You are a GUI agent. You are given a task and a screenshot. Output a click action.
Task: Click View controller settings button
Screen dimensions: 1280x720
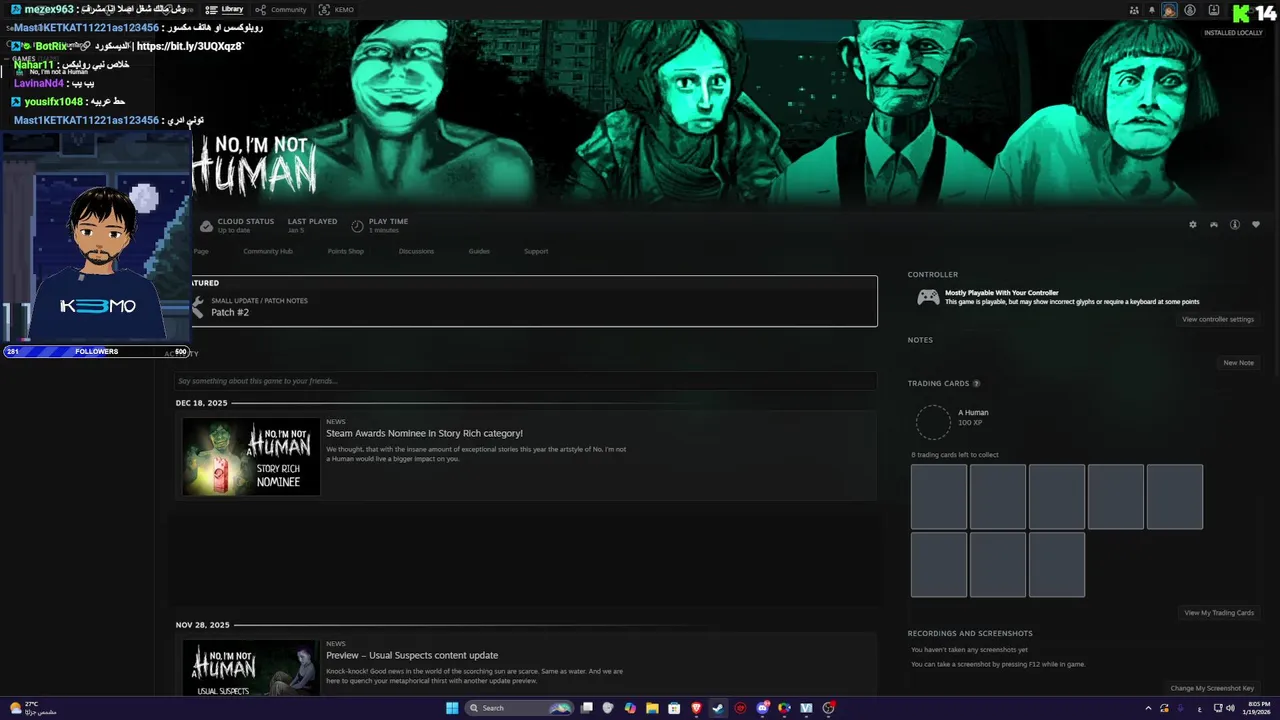click(1218, 319)
